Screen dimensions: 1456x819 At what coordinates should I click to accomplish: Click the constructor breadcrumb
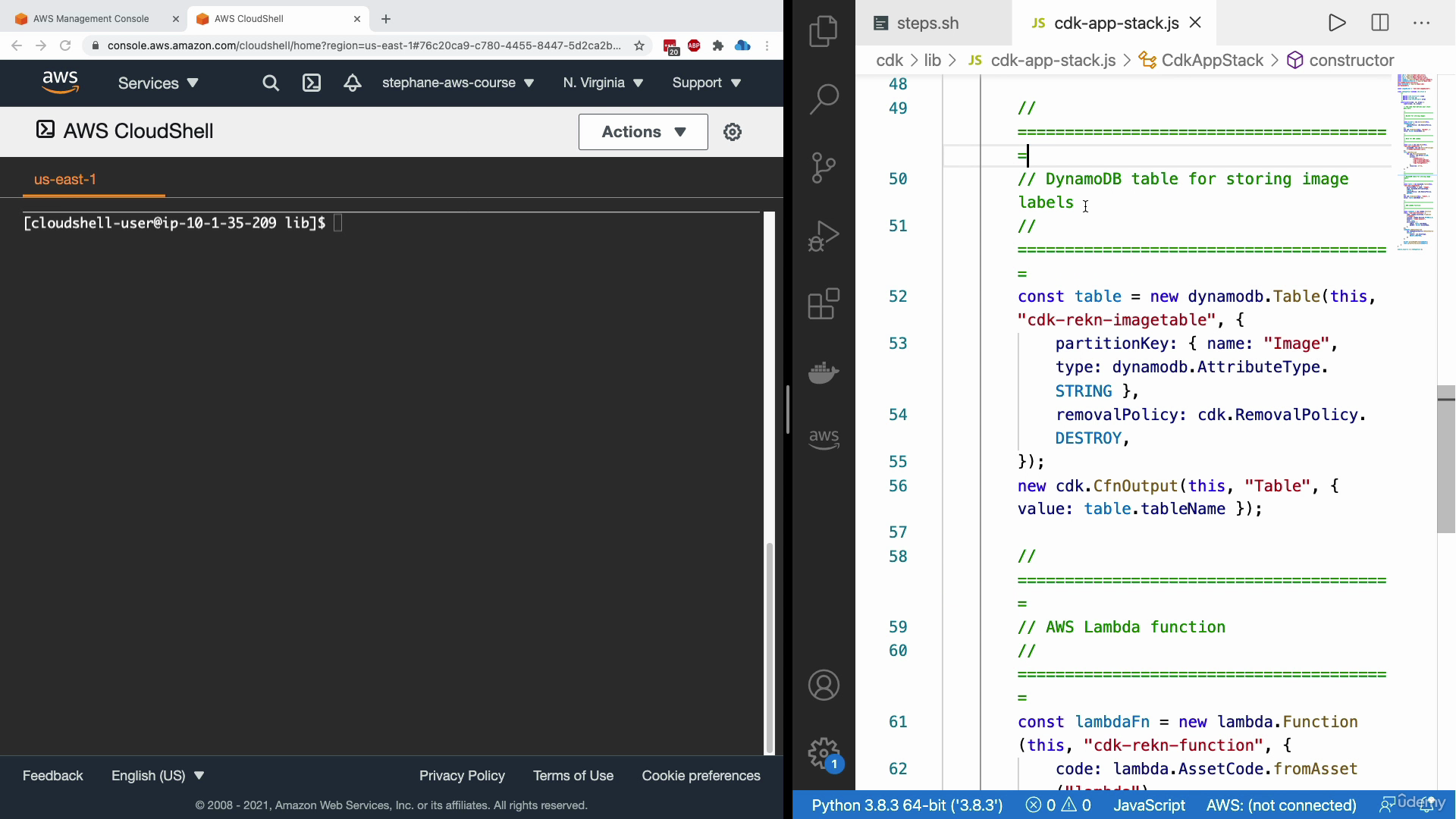(1341, 61)
